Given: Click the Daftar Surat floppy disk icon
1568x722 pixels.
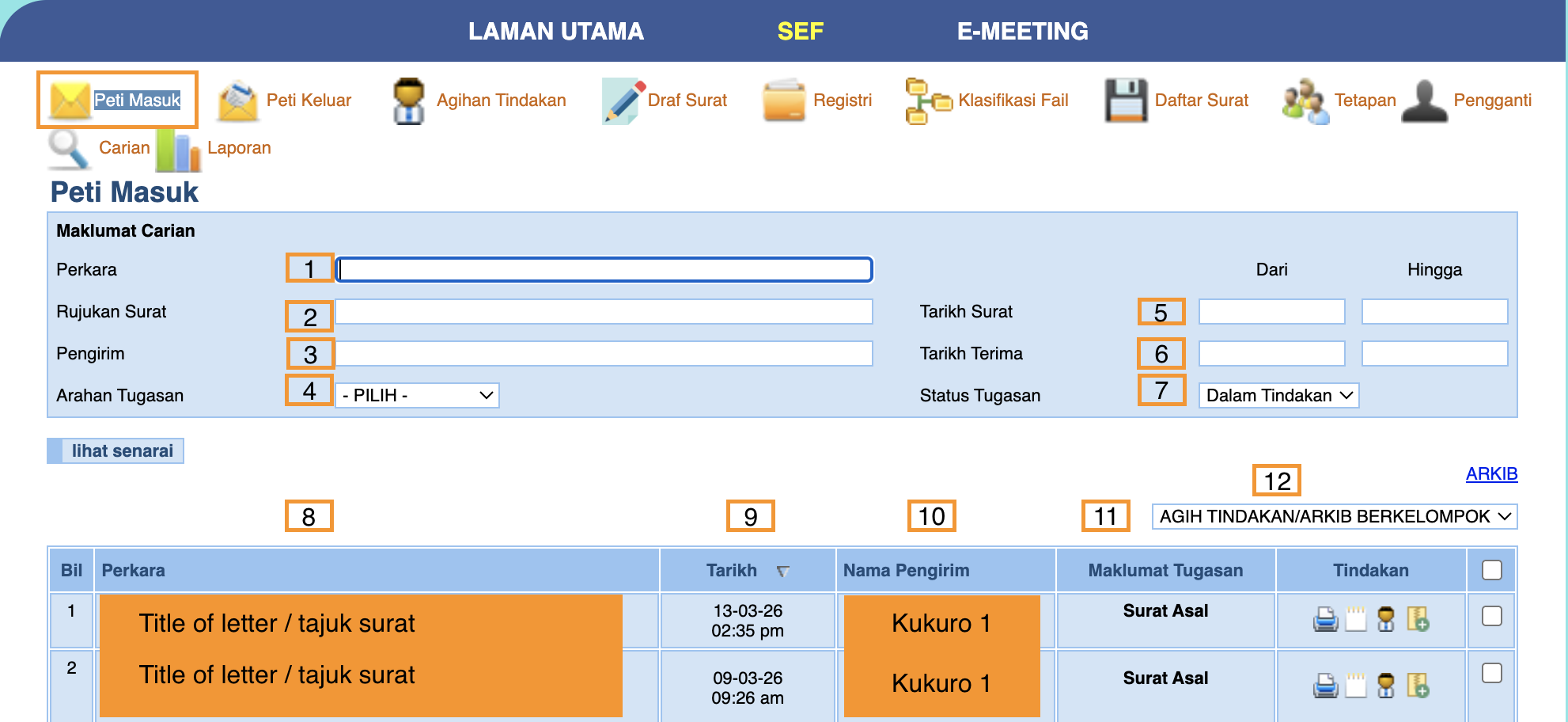Looking at the screenshot, I should 1125,101.
